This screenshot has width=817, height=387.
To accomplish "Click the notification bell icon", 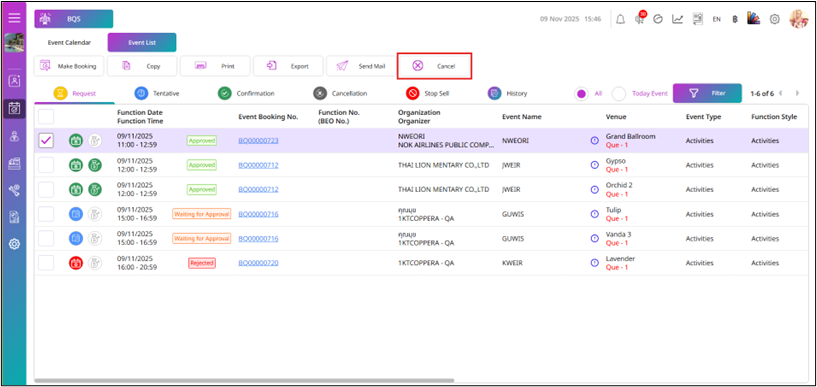I will pyautogui.click(x=620, y=19).
